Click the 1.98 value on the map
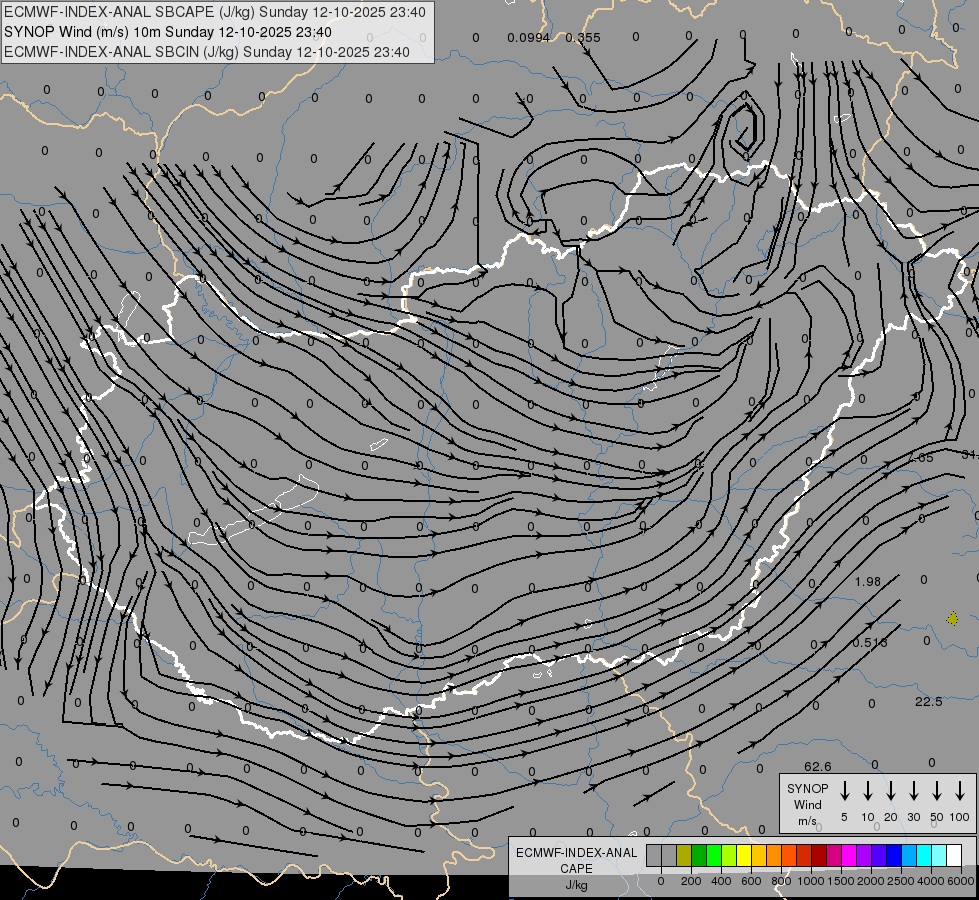Image resolution: width=979 pixels, height=900 pixels. pos(867,581)
